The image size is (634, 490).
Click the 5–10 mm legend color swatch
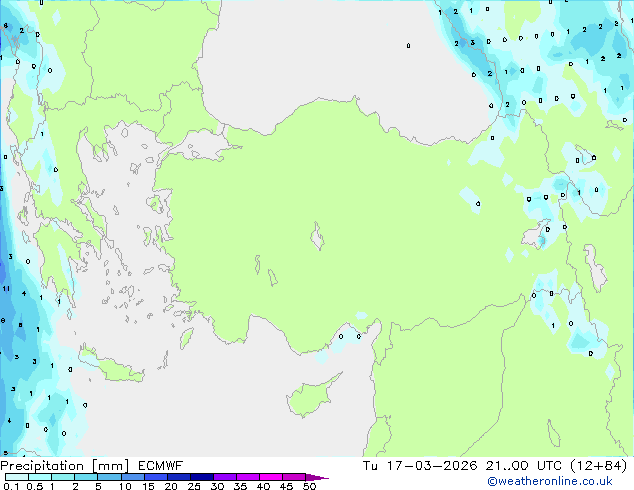pyautogui.click(x=109, y=477)
